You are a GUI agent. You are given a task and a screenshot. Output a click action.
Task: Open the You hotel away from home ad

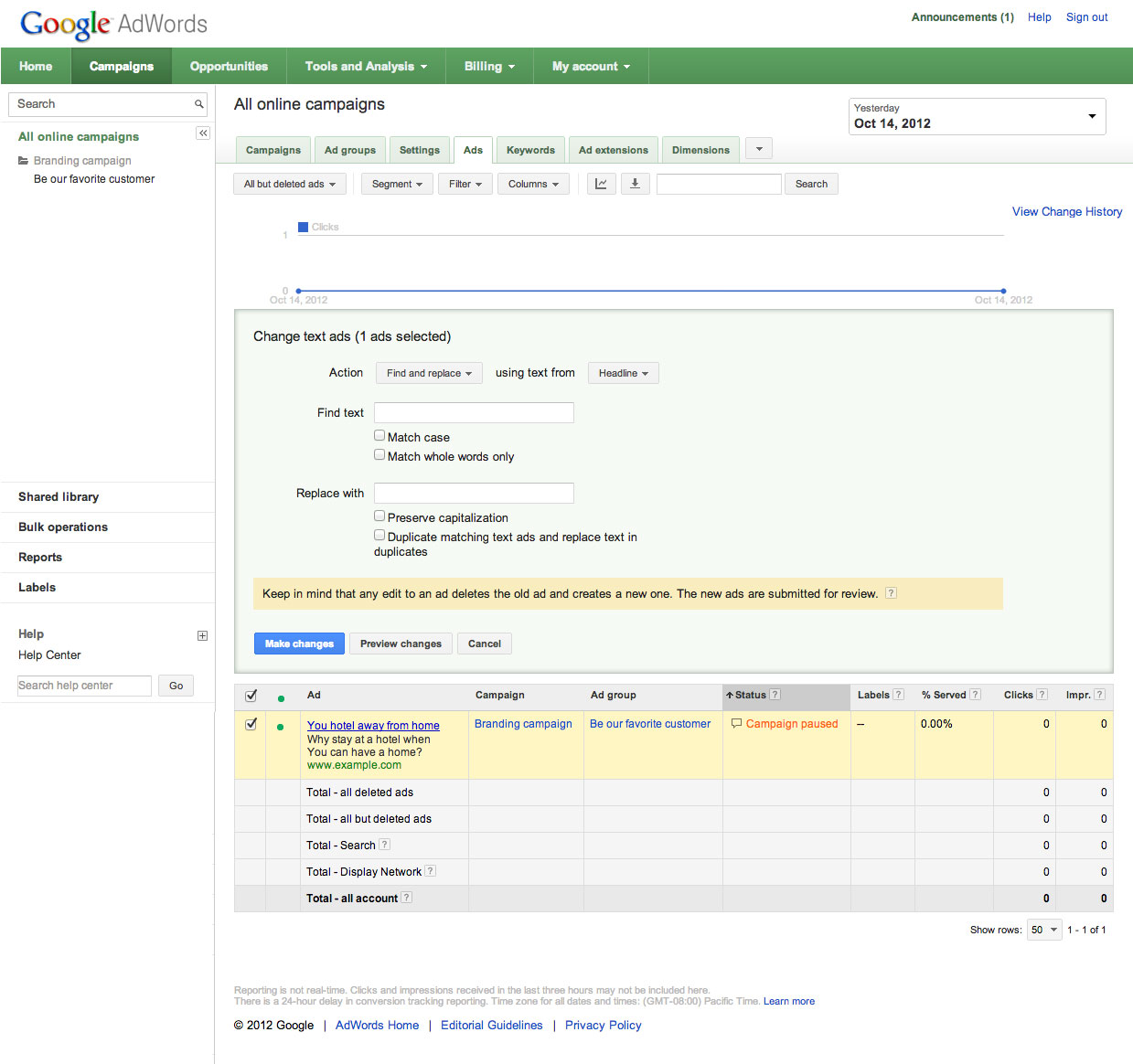pyautogui.click(x=373, y=726)
